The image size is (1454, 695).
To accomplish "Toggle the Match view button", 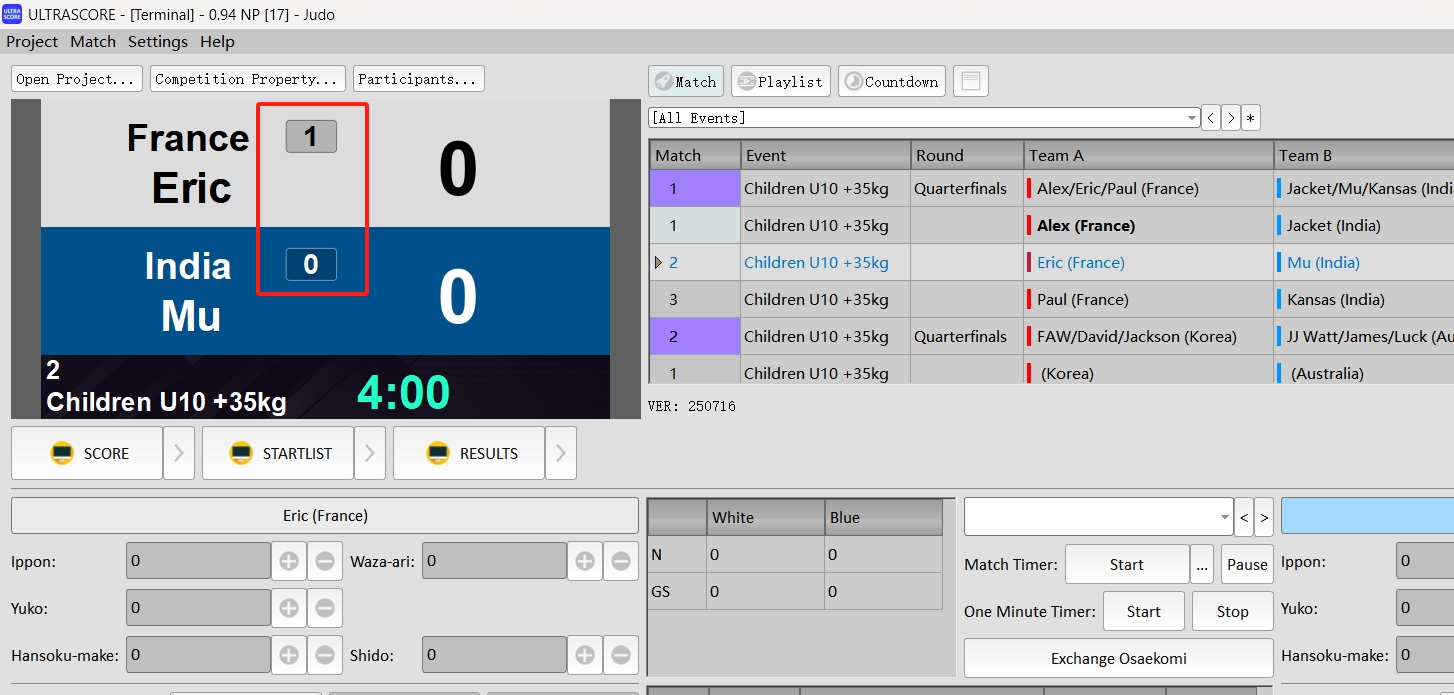I will pos(686,81).
